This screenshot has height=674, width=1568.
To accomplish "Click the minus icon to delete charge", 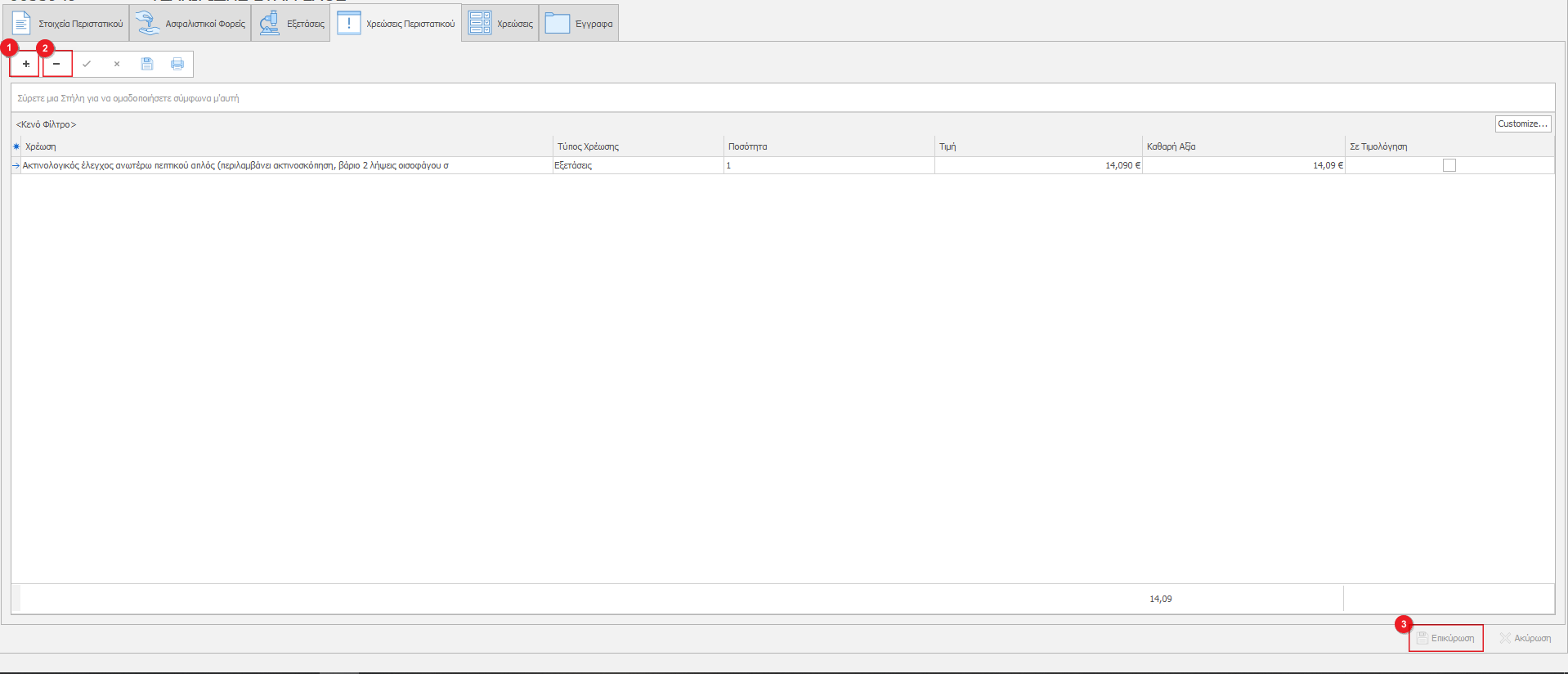I will coord(56,64).
